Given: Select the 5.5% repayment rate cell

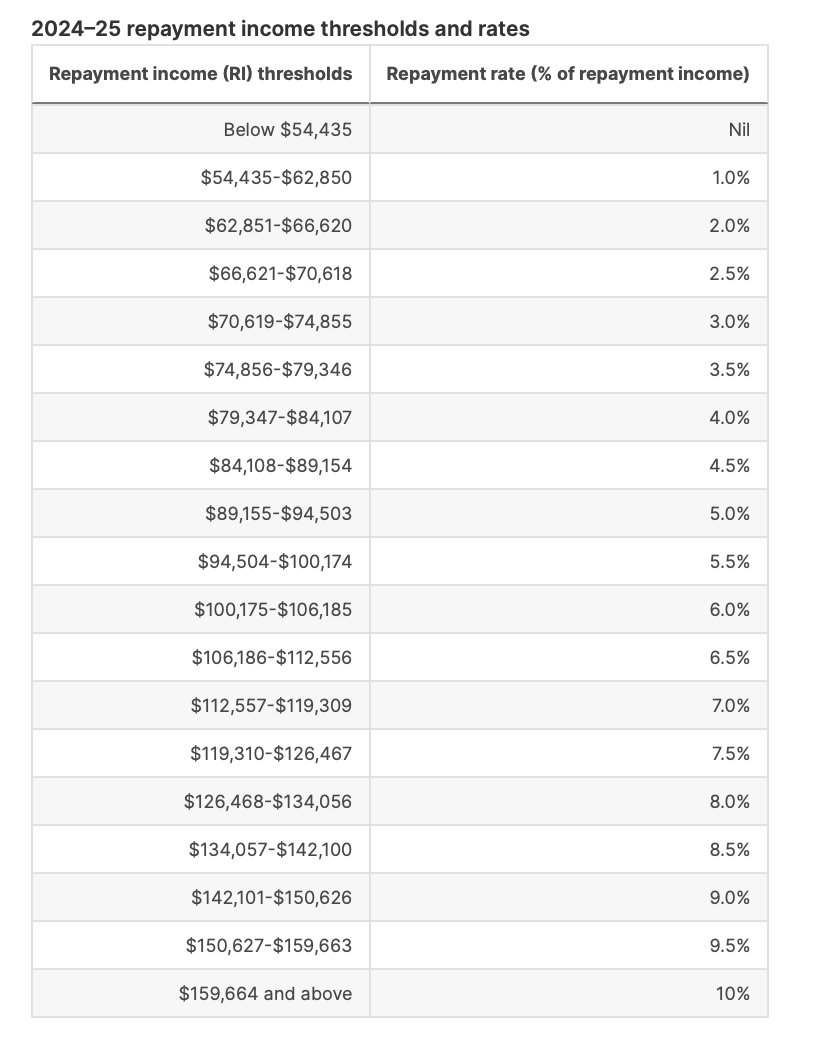Looking at the screenshot, I should tap(568, 561).
